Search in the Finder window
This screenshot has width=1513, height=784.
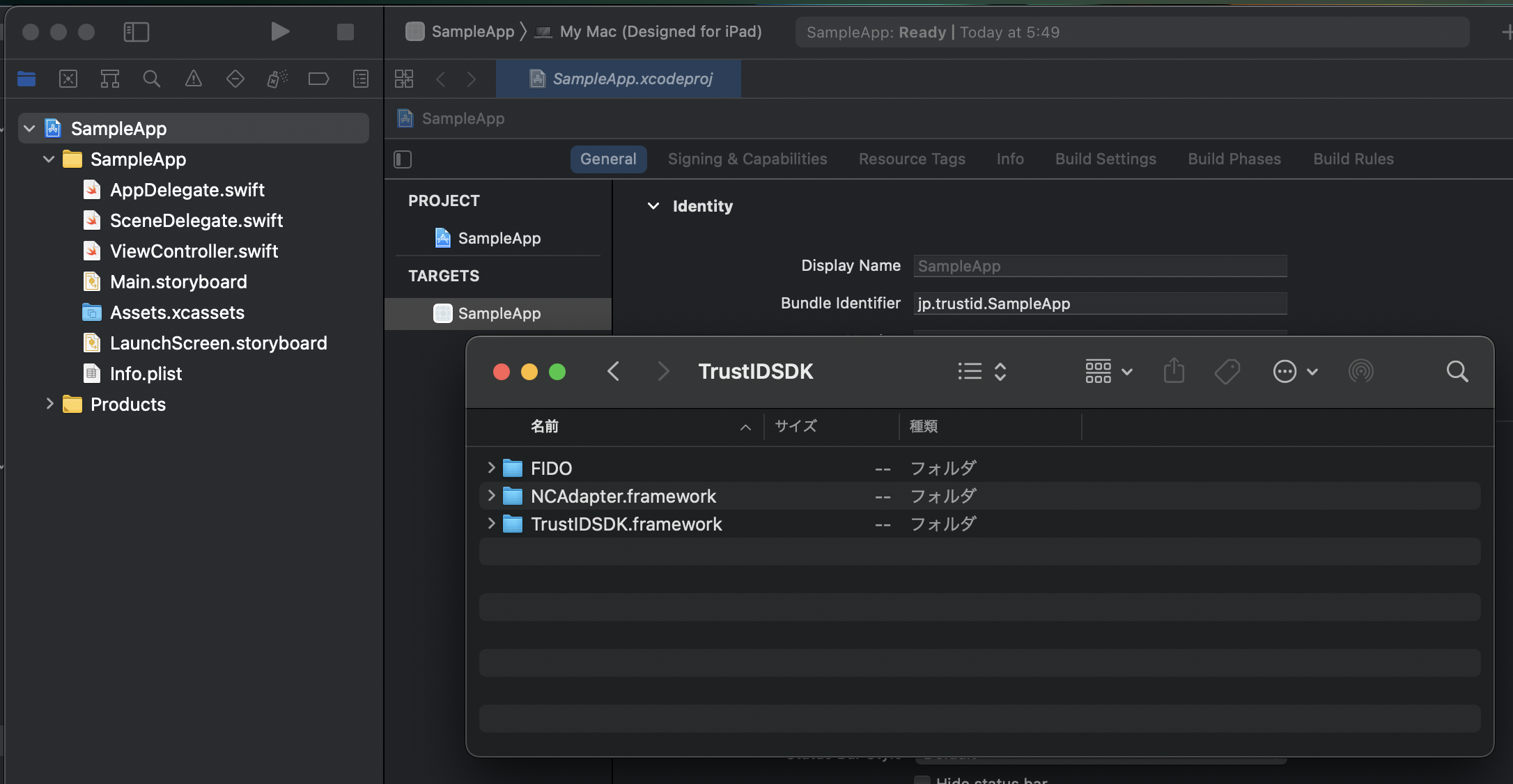click(1457, 371)
